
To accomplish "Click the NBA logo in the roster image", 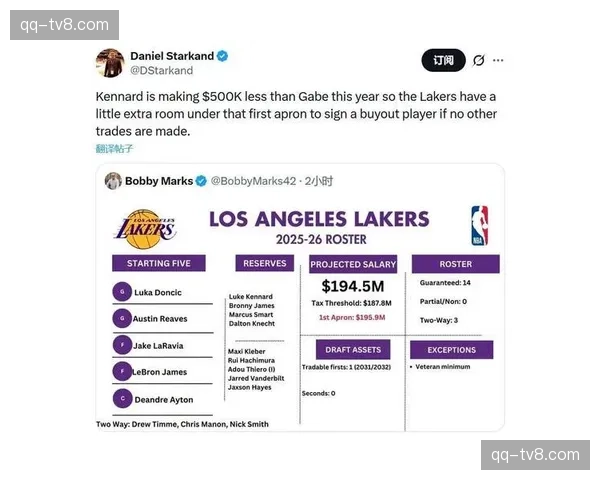I will pos(479,225).
